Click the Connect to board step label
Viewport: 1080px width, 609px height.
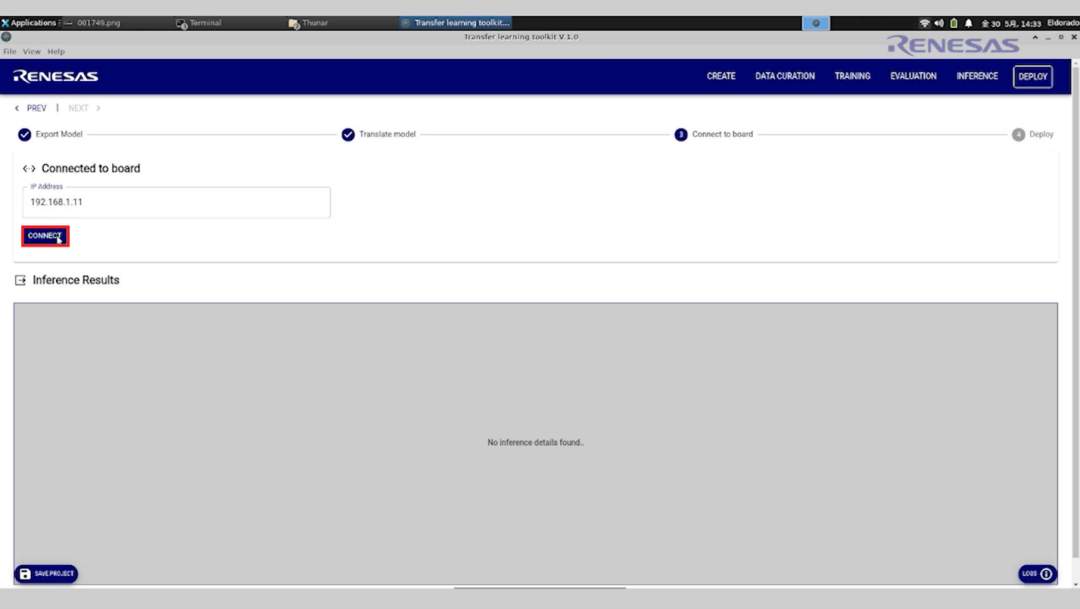tap(722, 134)
